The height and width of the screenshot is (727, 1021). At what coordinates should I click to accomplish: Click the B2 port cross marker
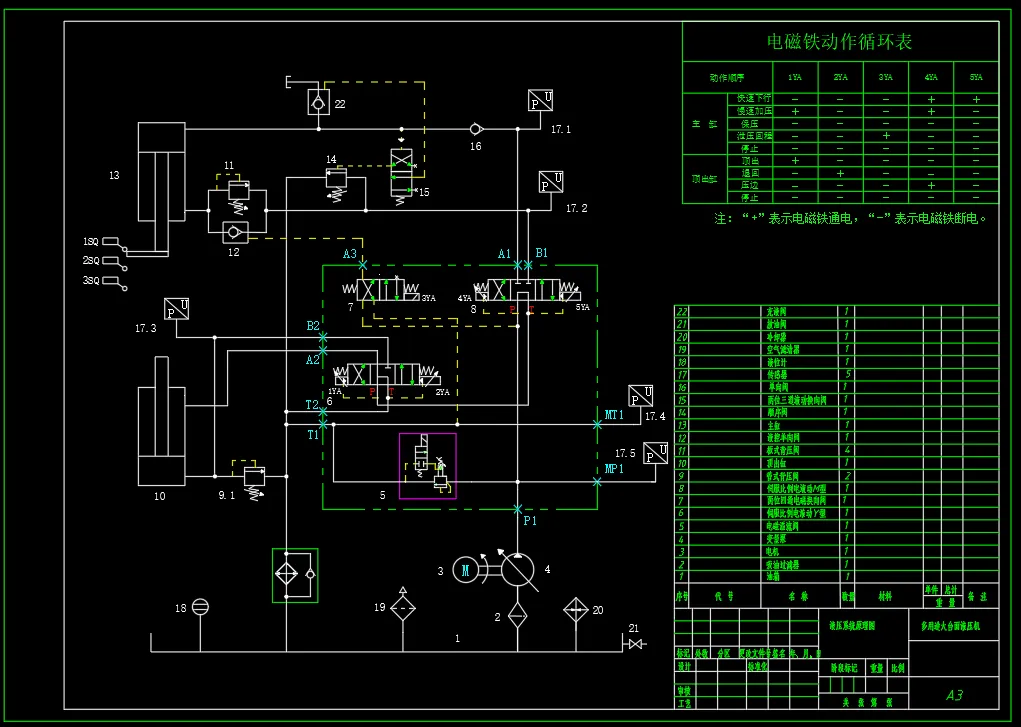pyautogui.click(x=323, y=337)
